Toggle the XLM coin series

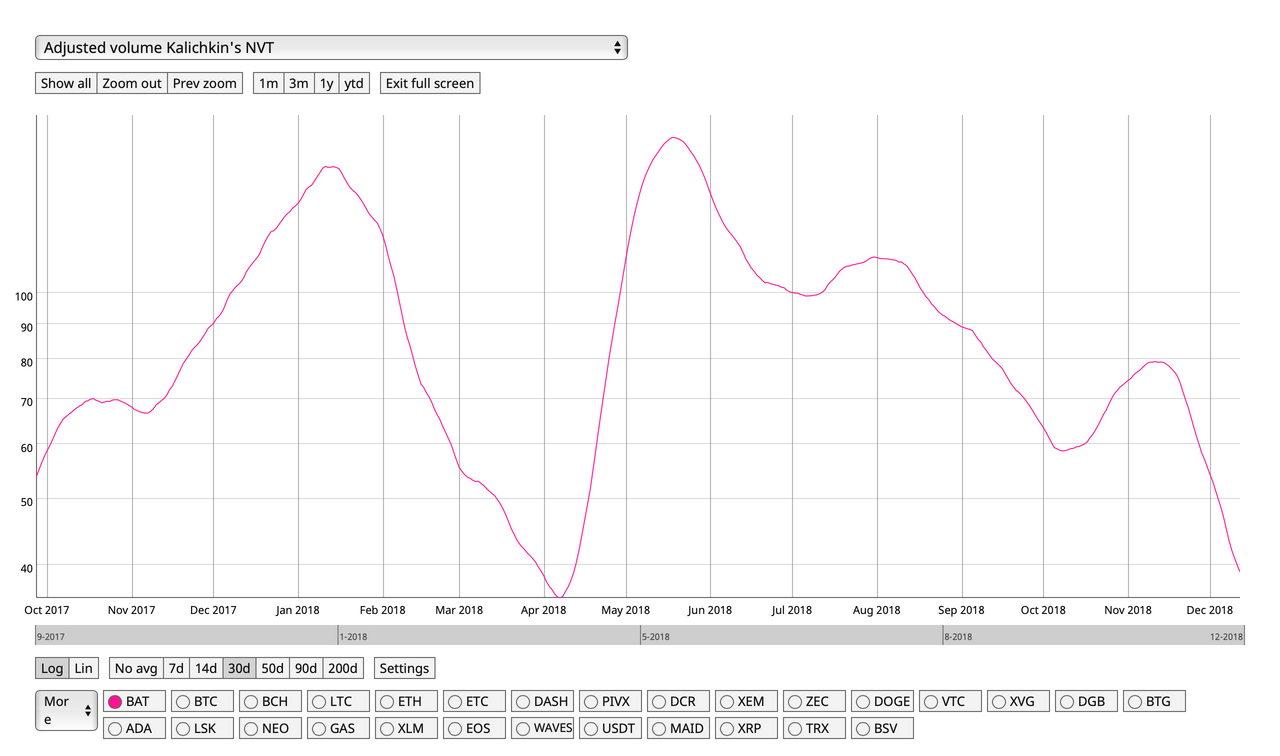click(407, 728)
